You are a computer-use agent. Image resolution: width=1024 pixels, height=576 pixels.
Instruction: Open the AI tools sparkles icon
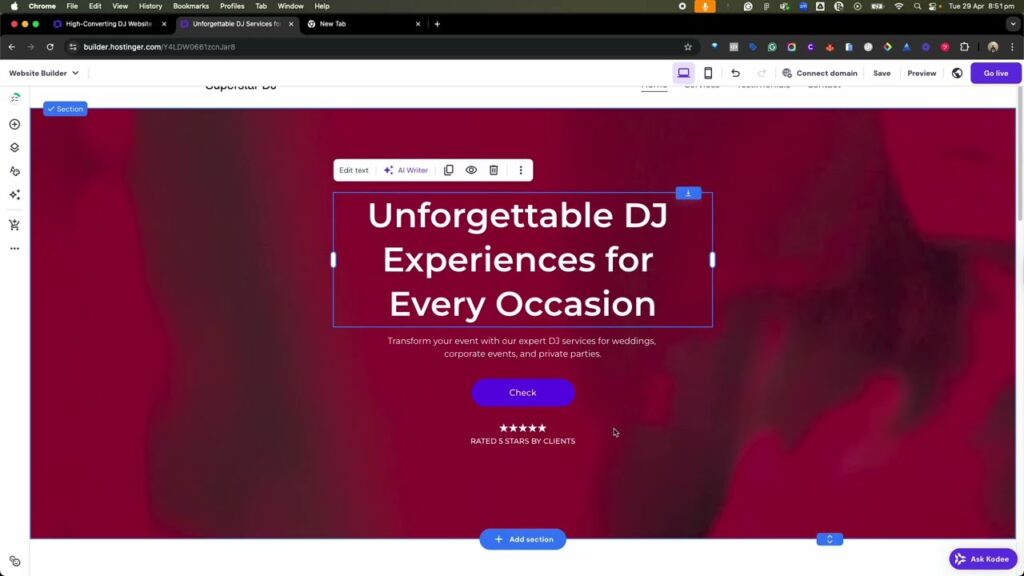[x=14, y=196]
